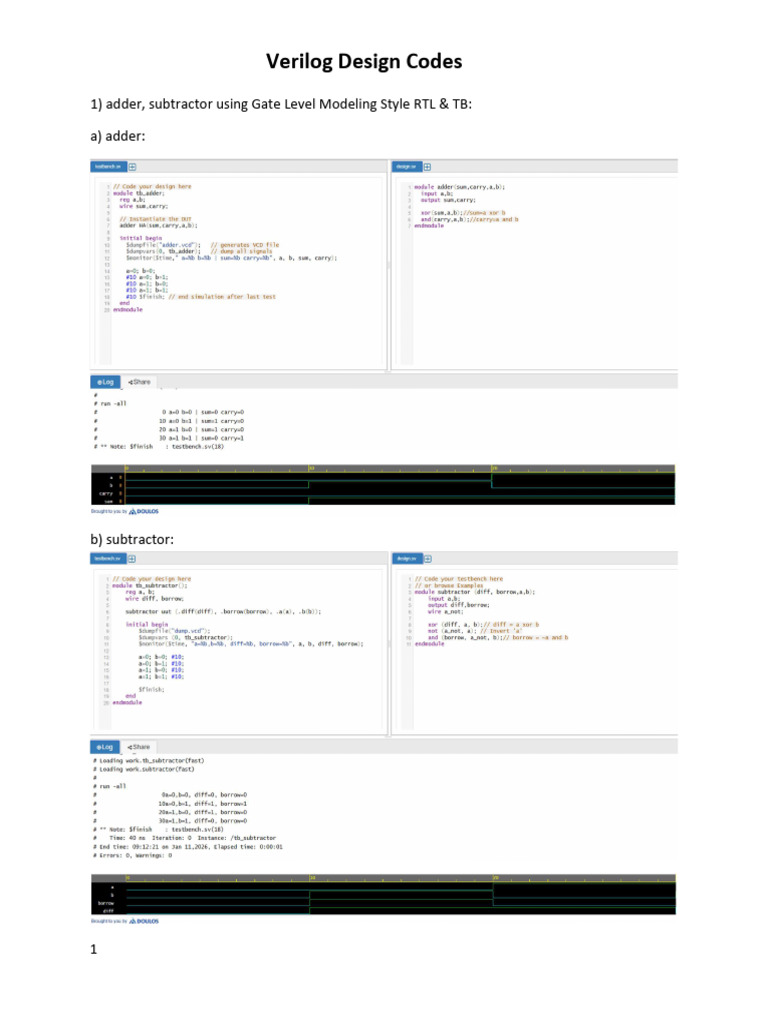Click the 'module tb_subtractor();' code line

[150, 586]
